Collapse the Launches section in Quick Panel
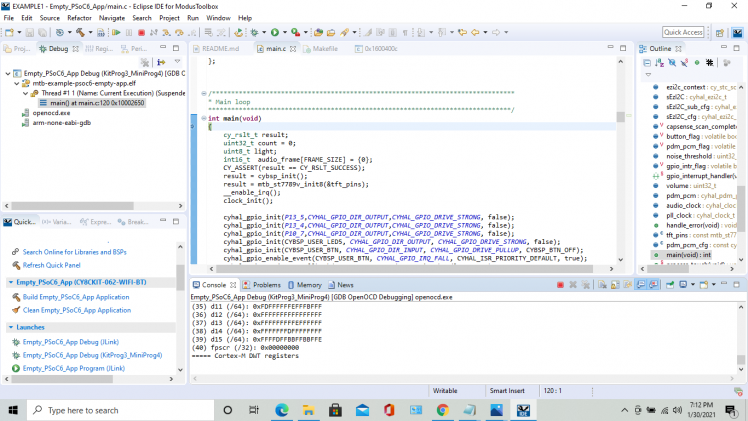This screenshot has width=748, height=421. [10, 326]
